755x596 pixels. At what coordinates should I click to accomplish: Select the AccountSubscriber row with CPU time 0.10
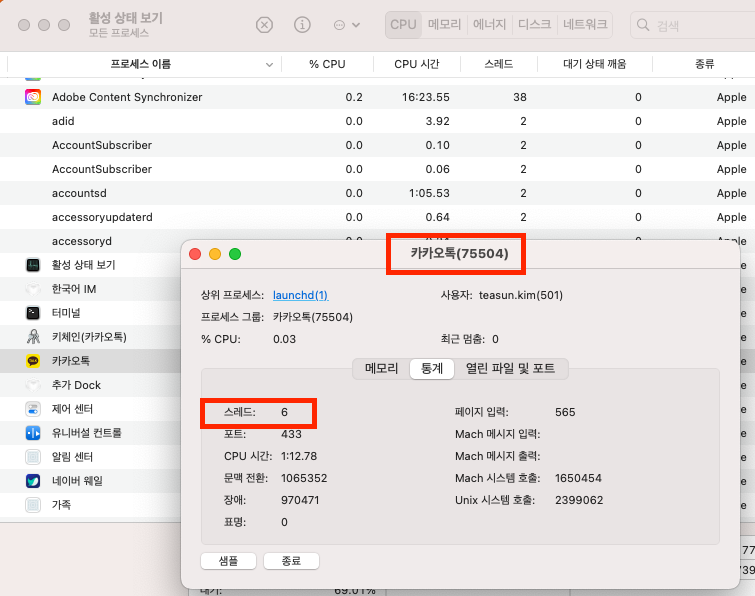[x=378, y=145]
